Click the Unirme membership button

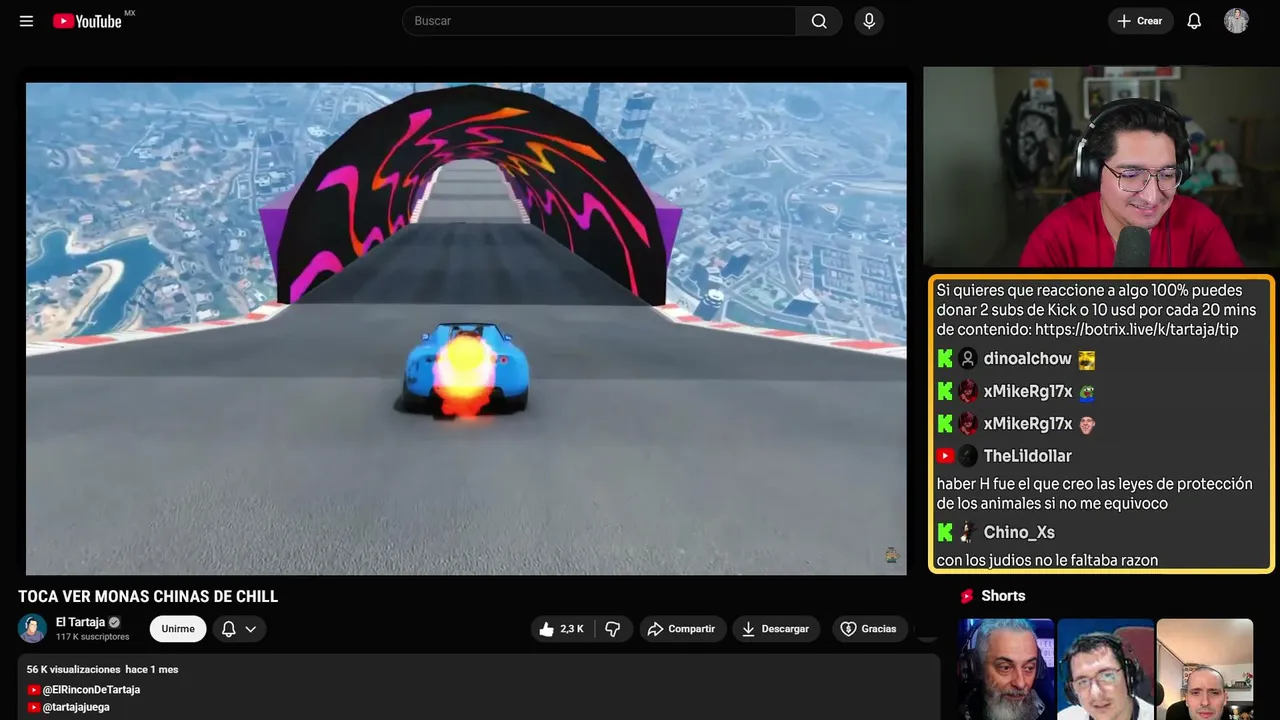(x=178, y=629)
